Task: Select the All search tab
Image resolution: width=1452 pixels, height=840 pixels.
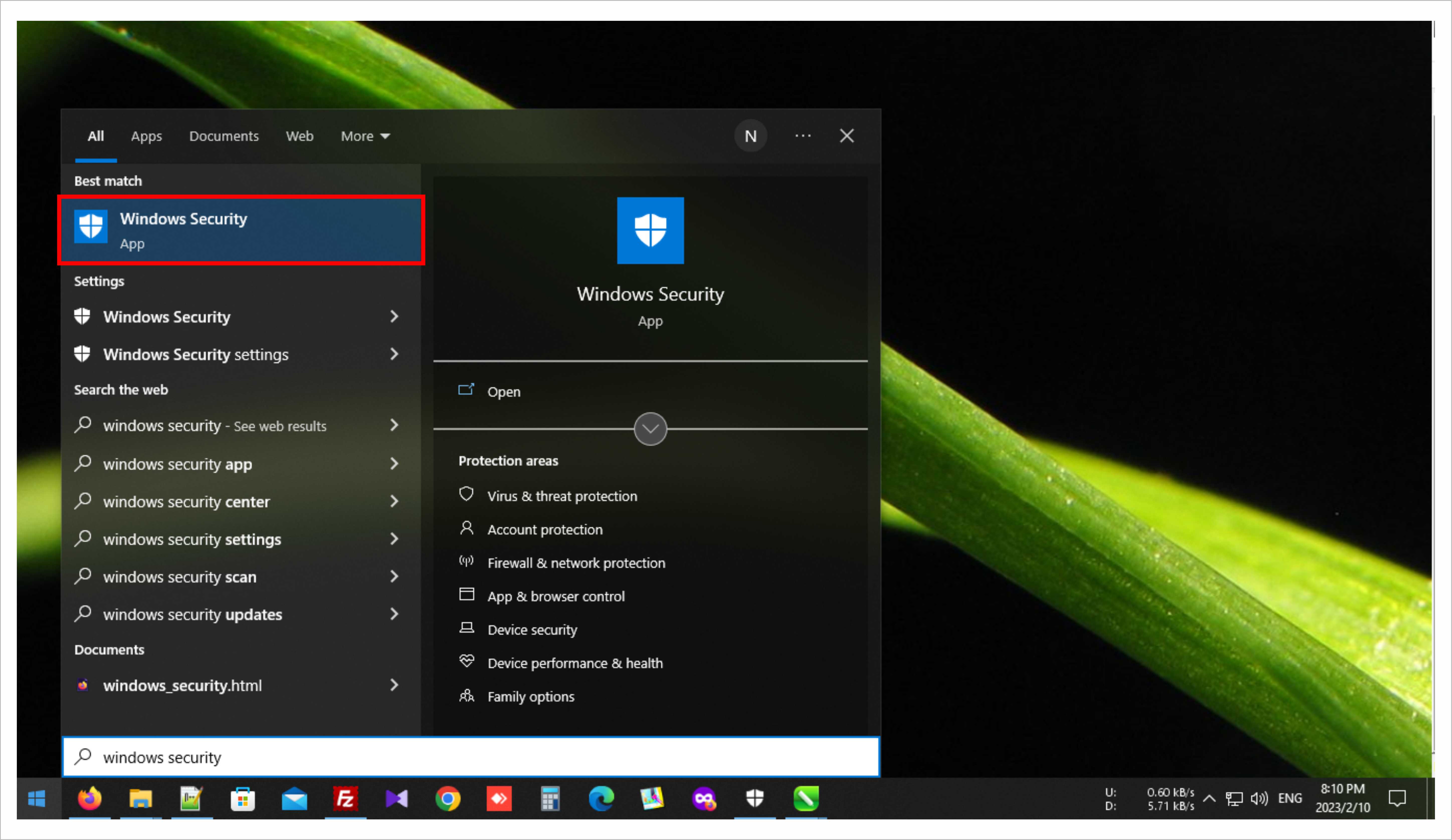Action: [96, 136]
